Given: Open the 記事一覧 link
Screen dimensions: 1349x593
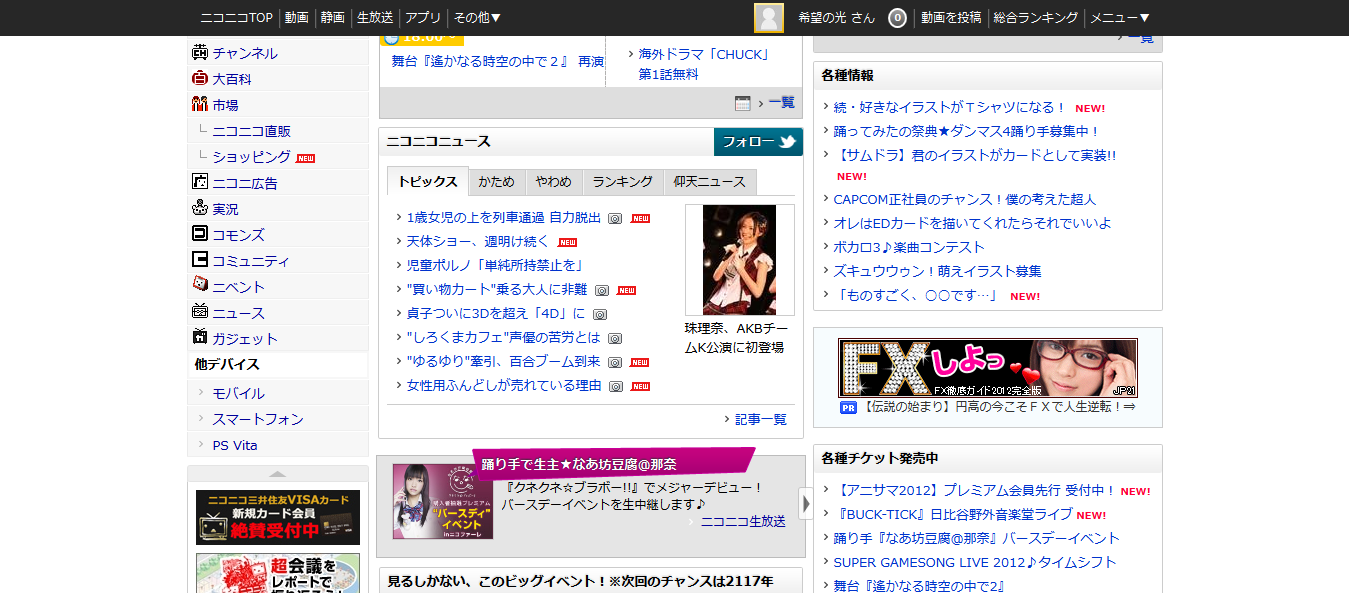Looking at the screenshot, I should point(761,419).
